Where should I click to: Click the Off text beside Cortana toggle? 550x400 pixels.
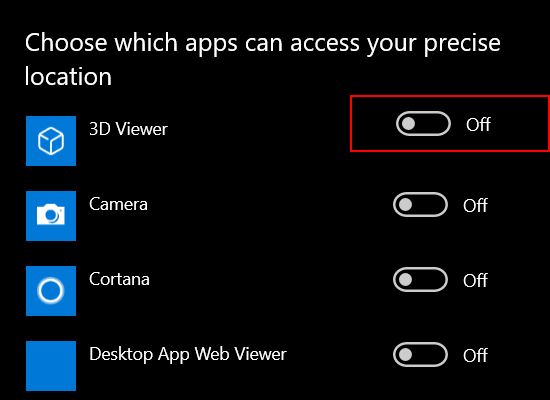[x=475, y=280]
